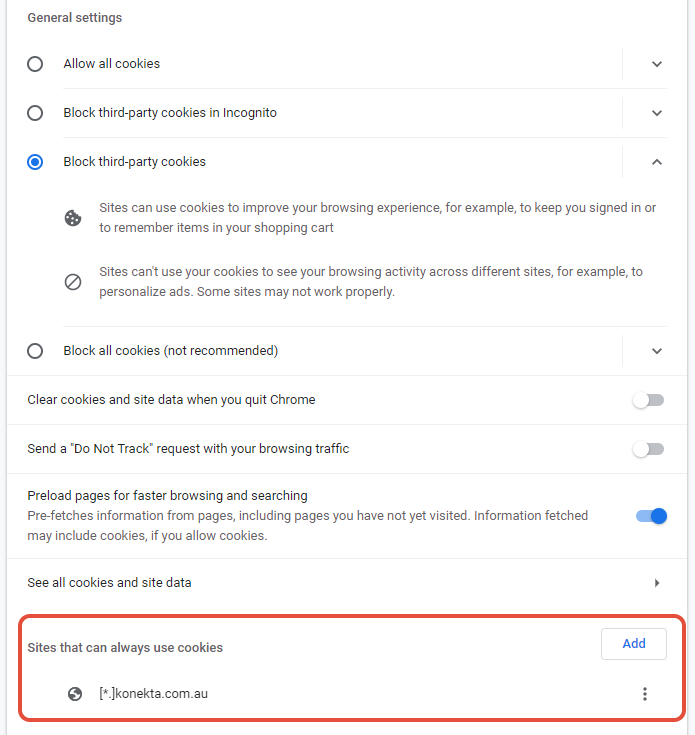This screenshot has width=695, height=735.
Task: Disable the Preload pages toggle
Action: tap(650, 516)
